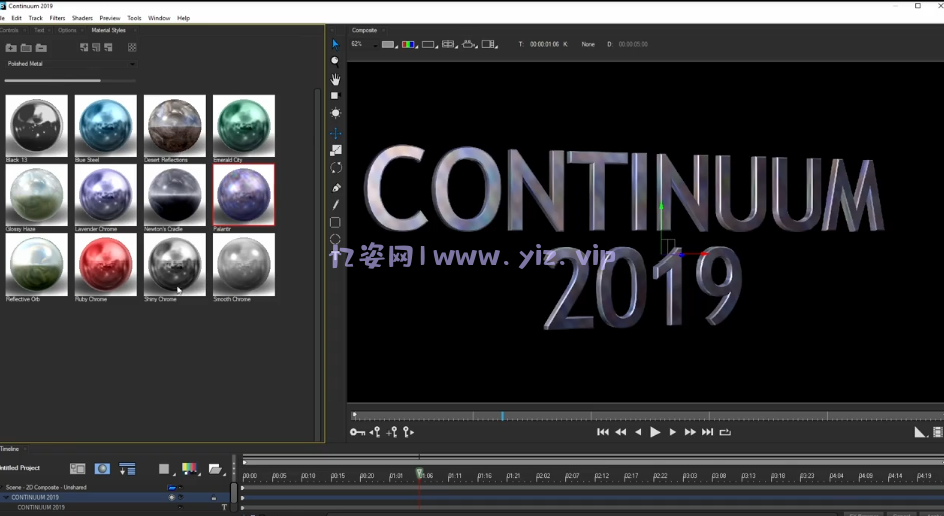The height and width of the screenshot is (516, 944).
Task: Go to the first frame
Action: point(603,432)
